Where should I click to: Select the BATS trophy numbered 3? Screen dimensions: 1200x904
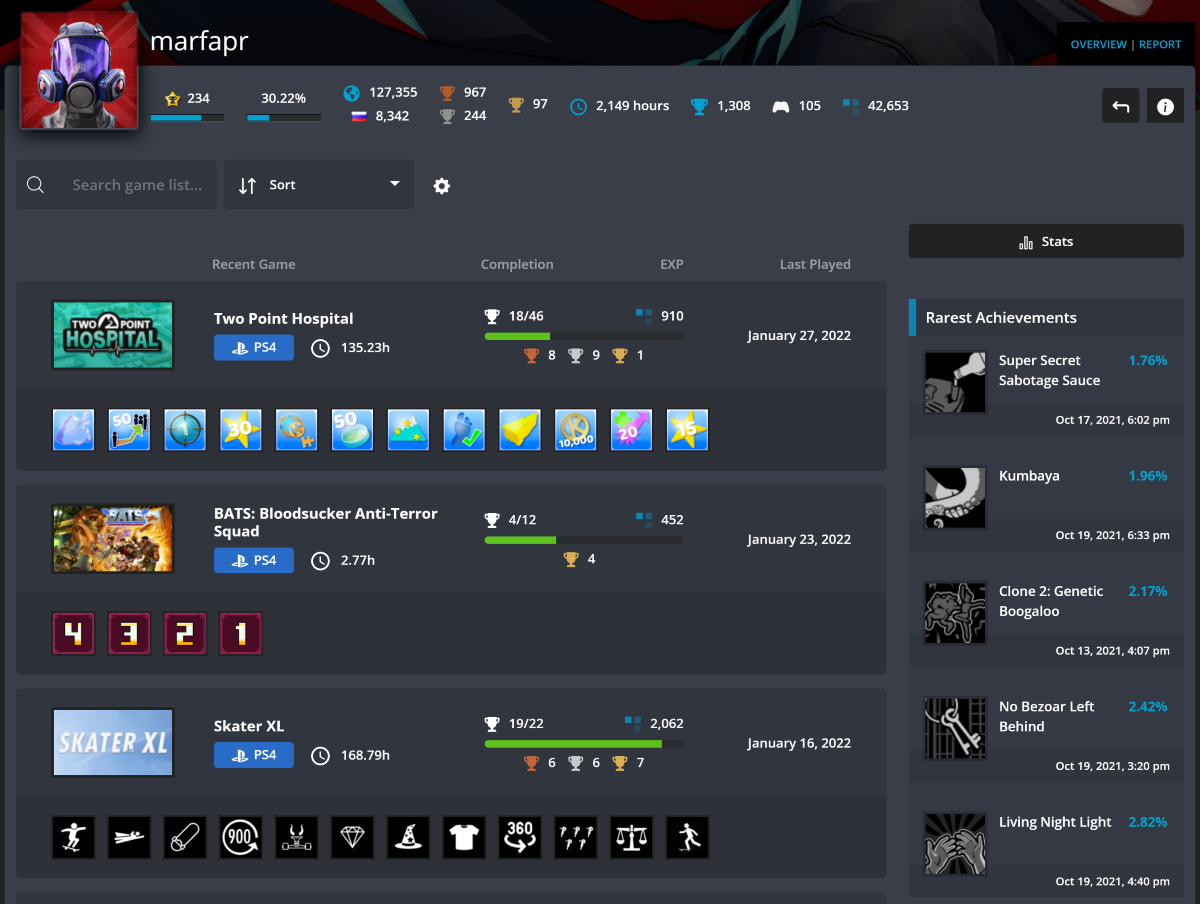point(130,634)
